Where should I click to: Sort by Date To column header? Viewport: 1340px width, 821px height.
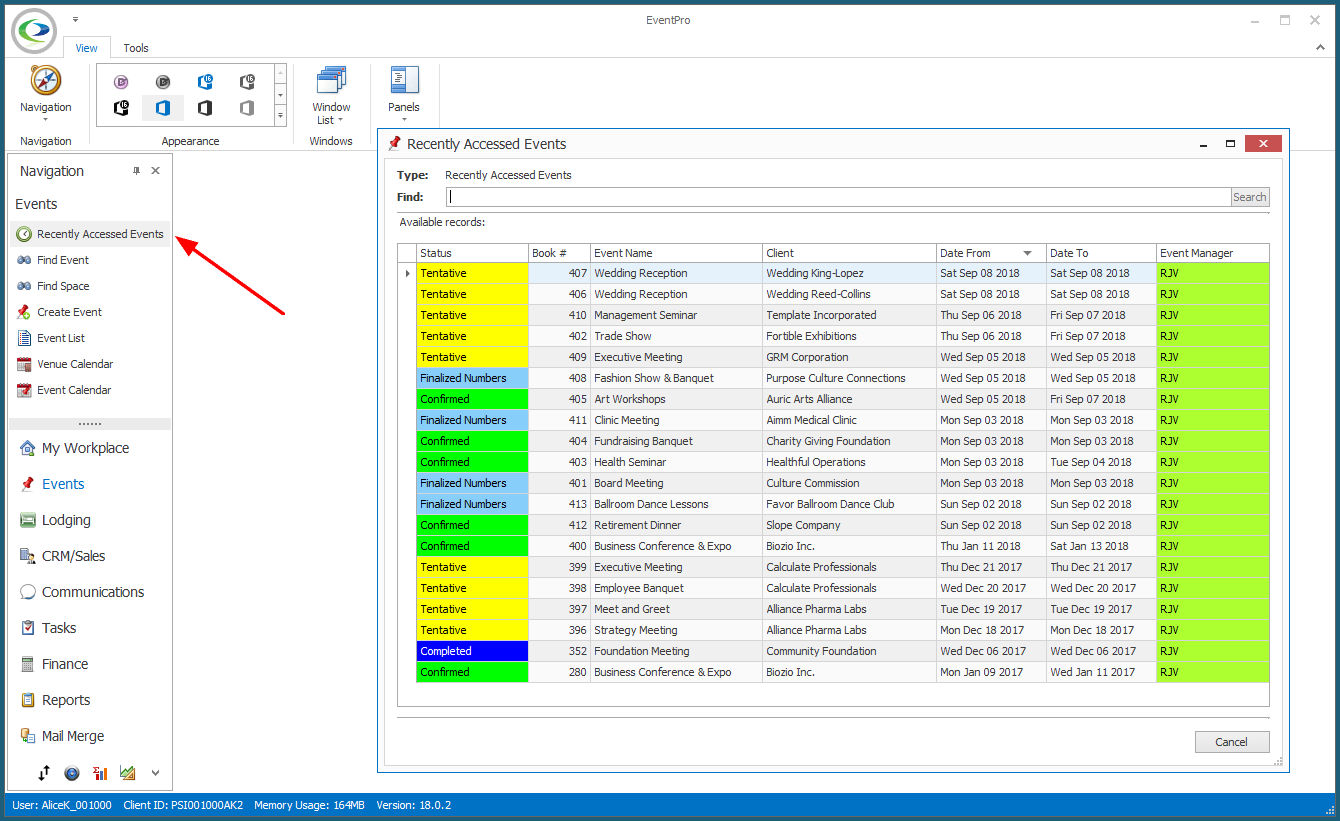1101,253
